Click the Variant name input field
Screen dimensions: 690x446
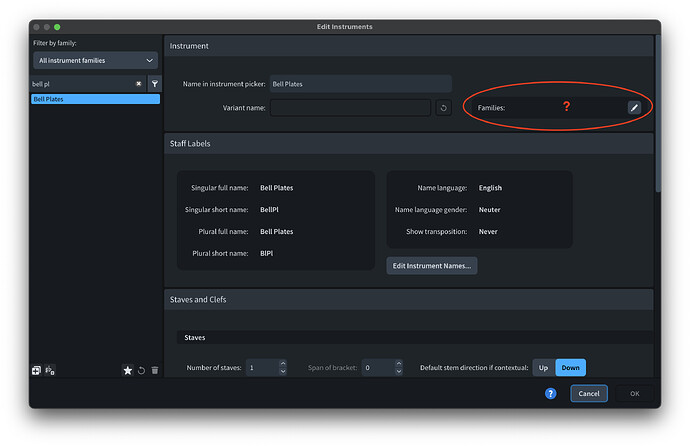coord(350,108)
